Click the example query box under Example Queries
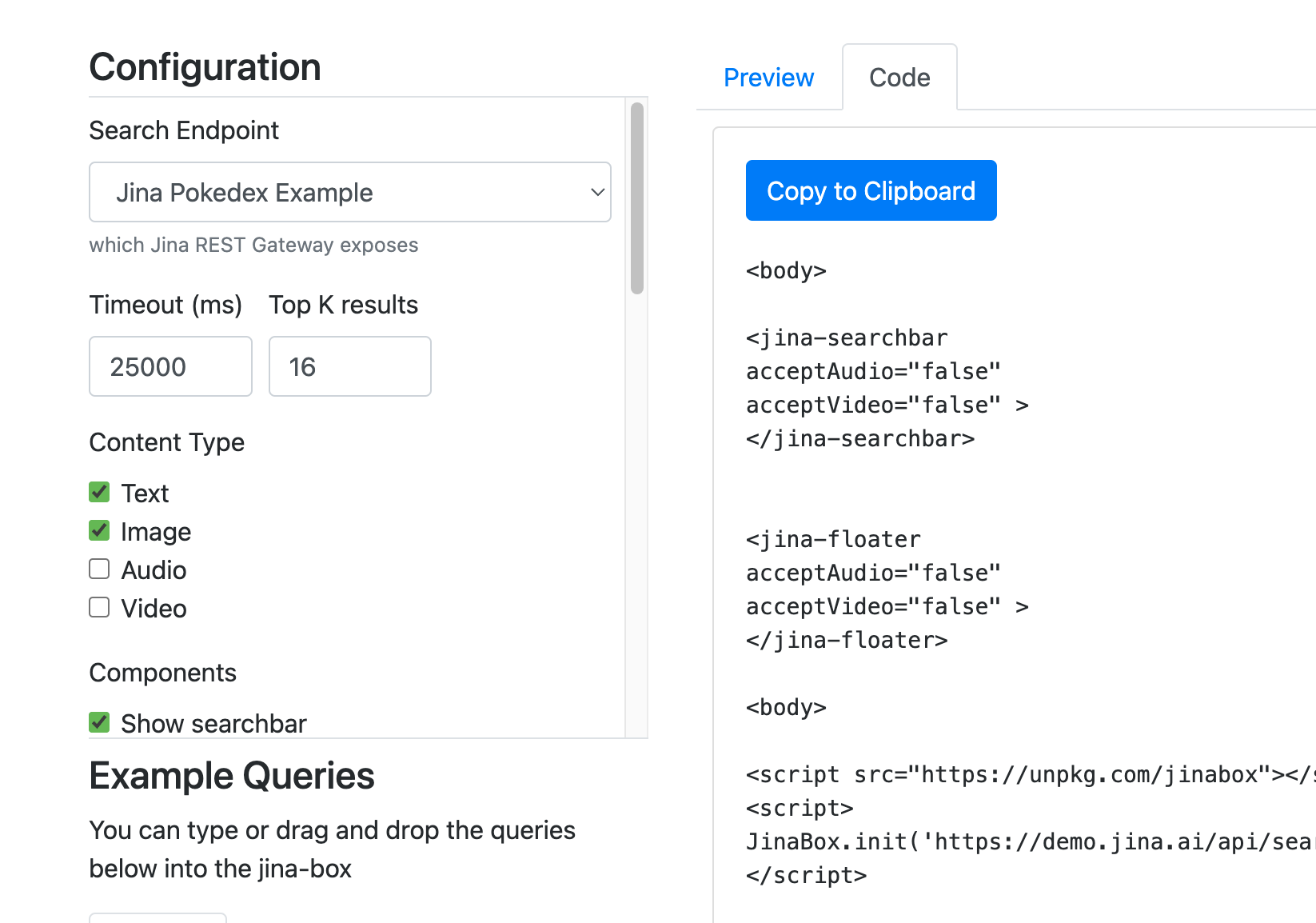The width and height of the screenshot is (1316, 923). [158, 917]
